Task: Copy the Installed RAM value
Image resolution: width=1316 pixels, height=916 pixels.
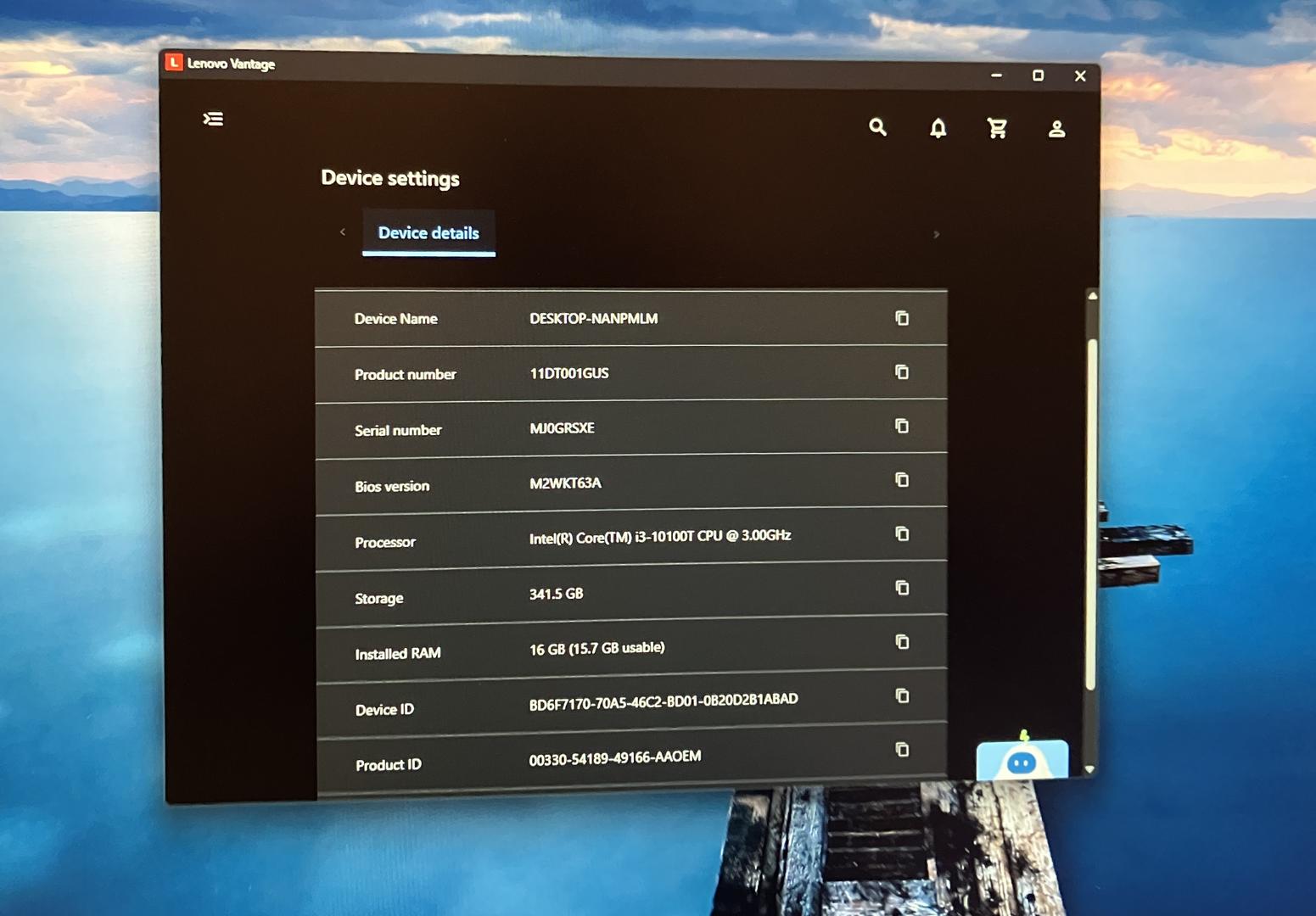Action: click(902, 642)
